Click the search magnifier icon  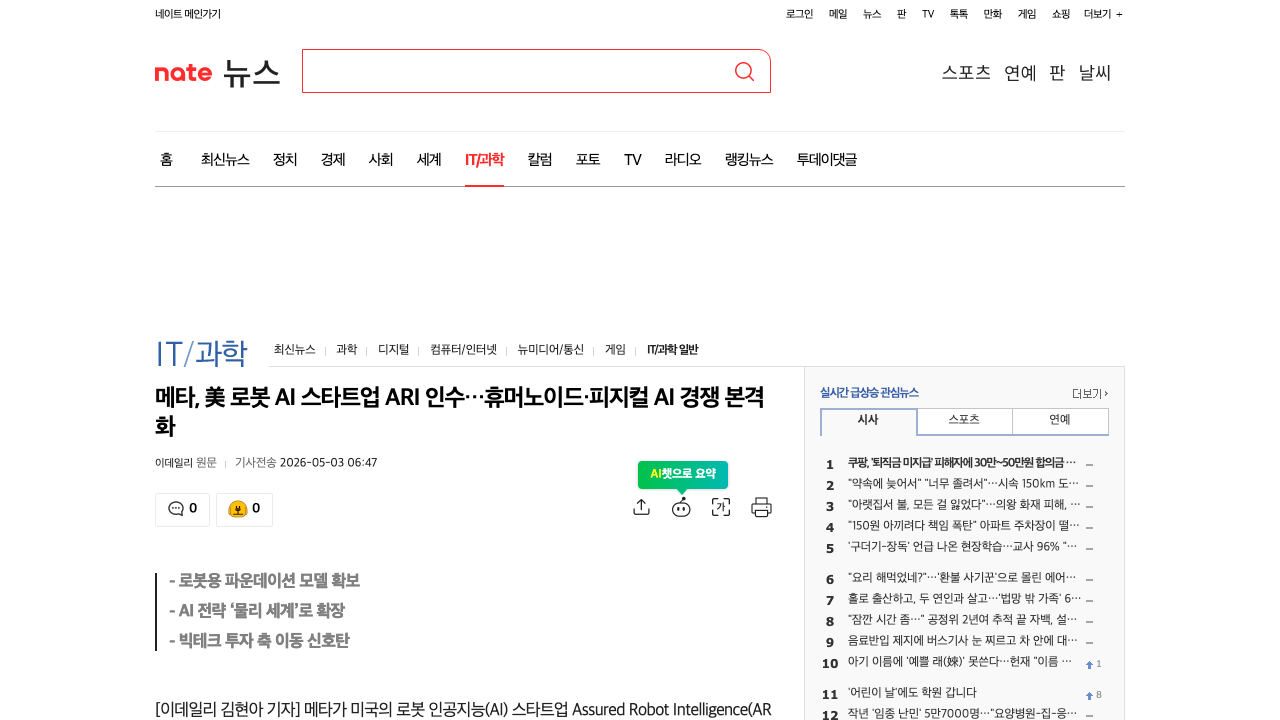744,71
